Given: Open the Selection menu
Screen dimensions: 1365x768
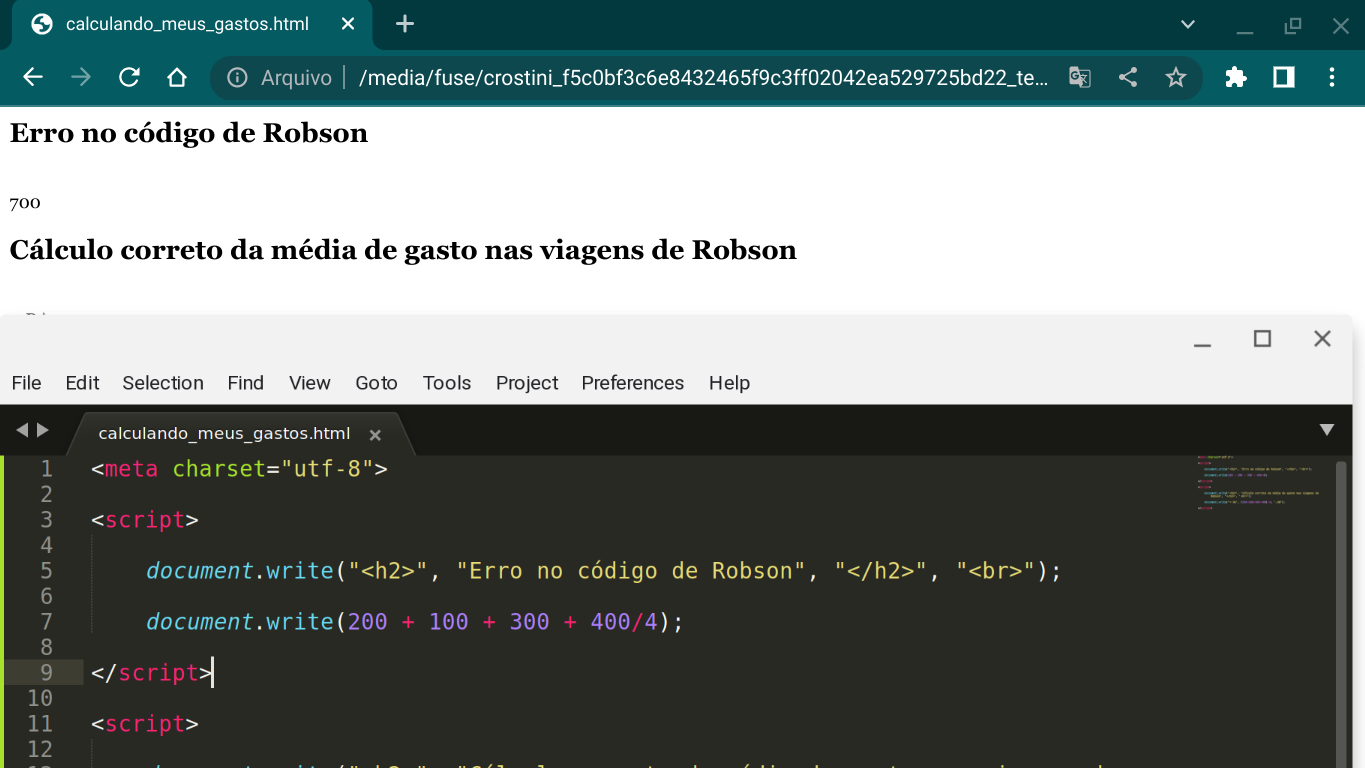Looking at the screenshot, I should pyautogui.click(x=163, y=383).
